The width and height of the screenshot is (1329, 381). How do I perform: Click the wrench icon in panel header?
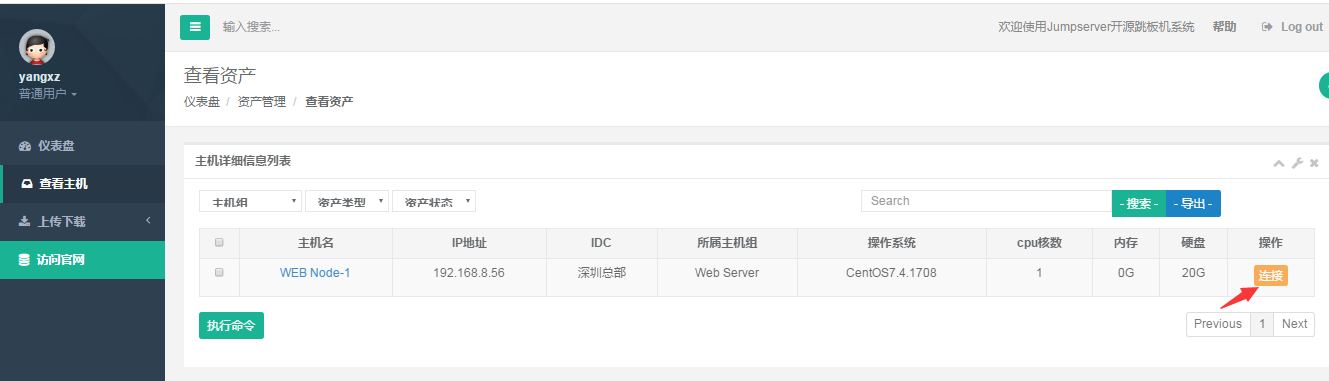[x=1297, y=163]
